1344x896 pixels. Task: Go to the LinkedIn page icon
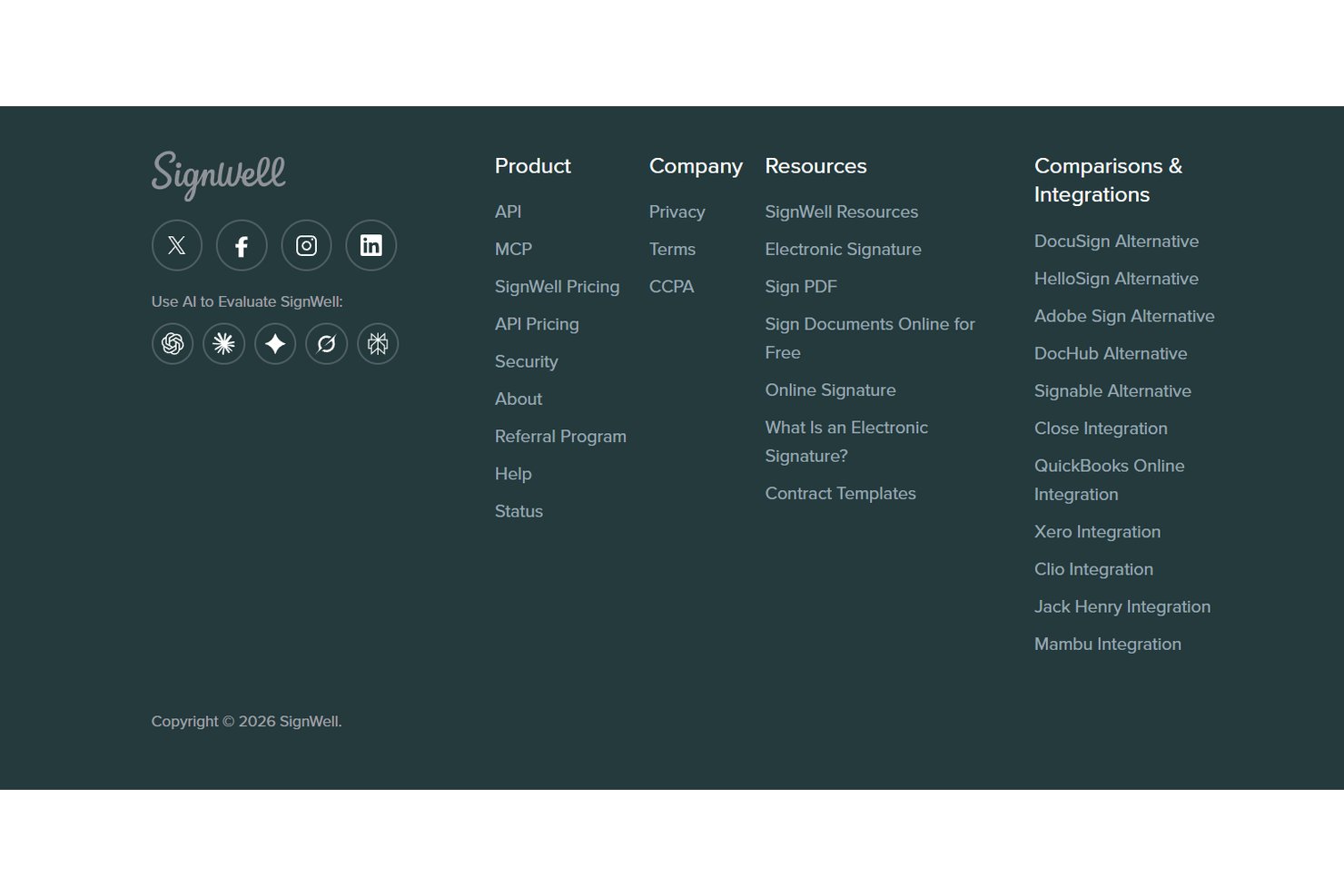[371, 245]
